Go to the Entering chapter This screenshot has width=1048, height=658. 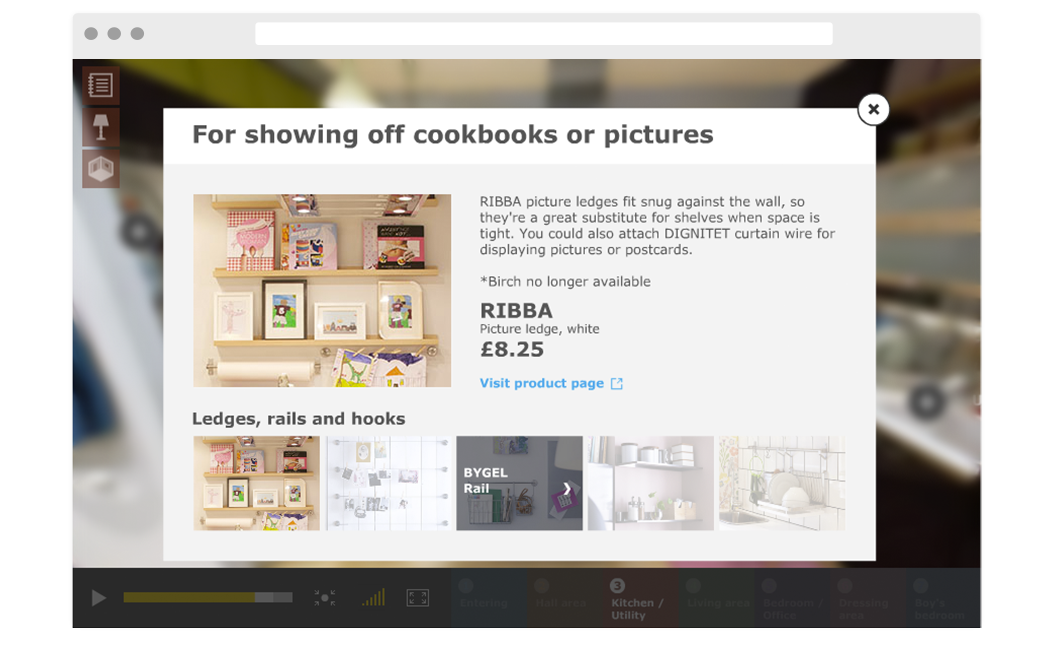point(489,598)
